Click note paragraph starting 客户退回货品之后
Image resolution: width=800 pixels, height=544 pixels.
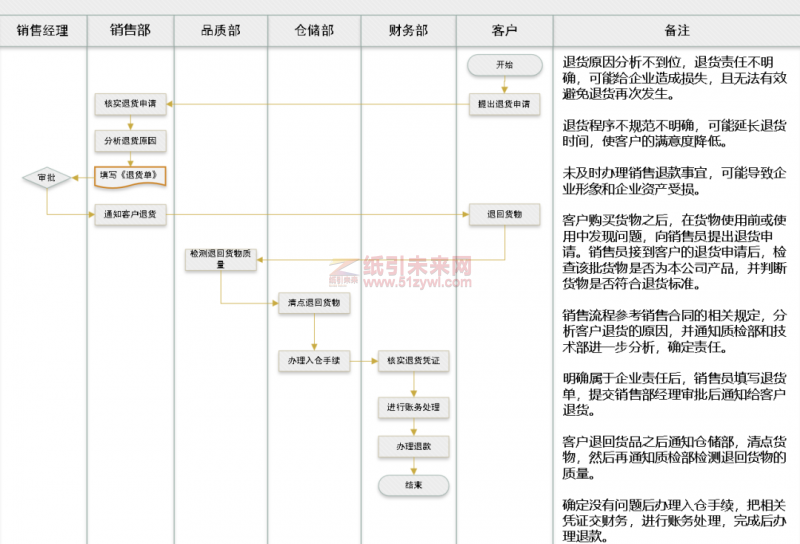[674, 458]
